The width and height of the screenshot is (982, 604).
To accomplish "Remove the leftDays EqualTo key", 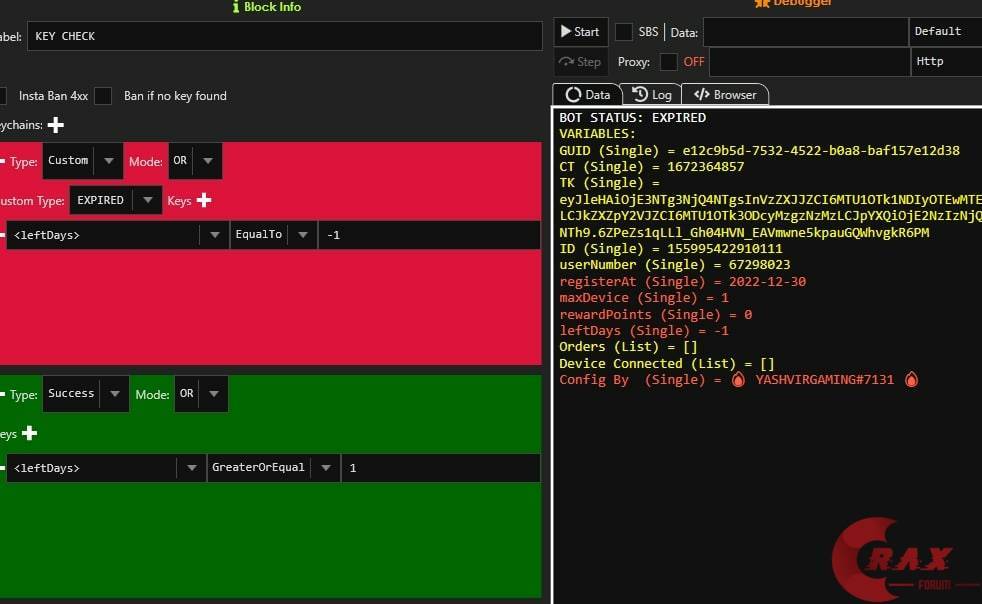I will 3,235.
